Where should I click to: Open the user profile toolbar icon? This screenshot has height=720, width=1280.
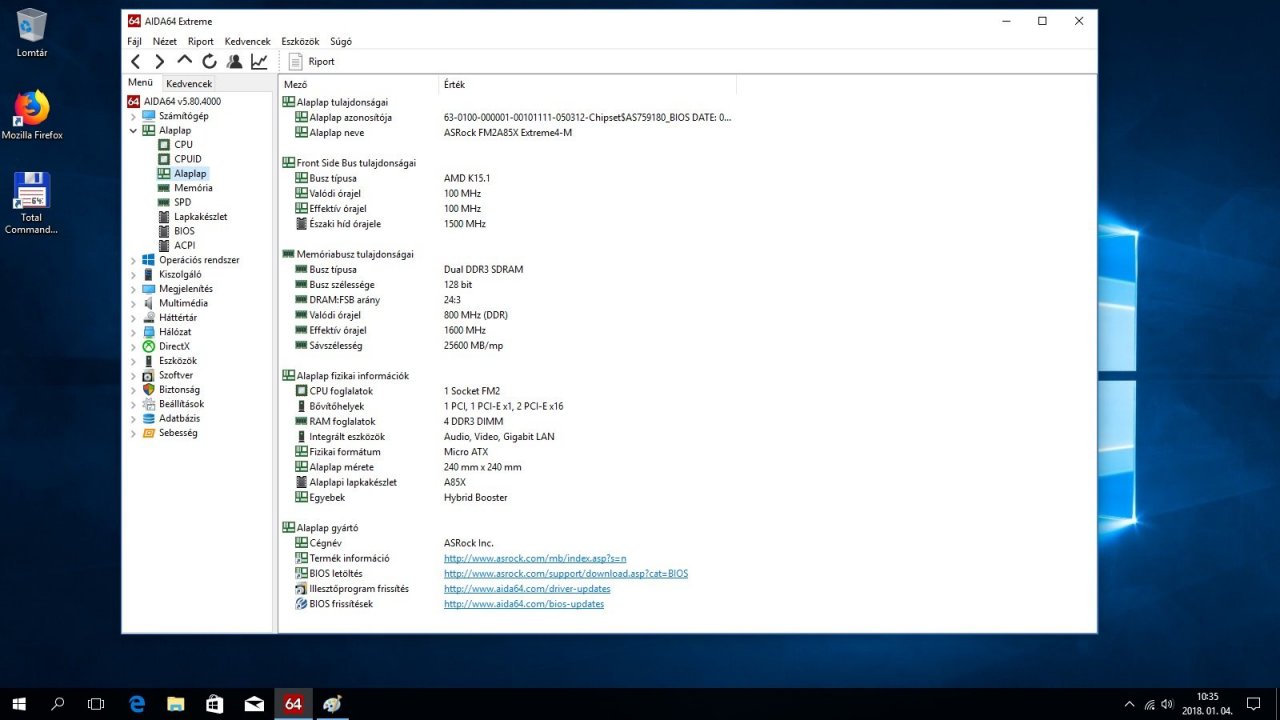pyautogui.click(x=234, y=62)
